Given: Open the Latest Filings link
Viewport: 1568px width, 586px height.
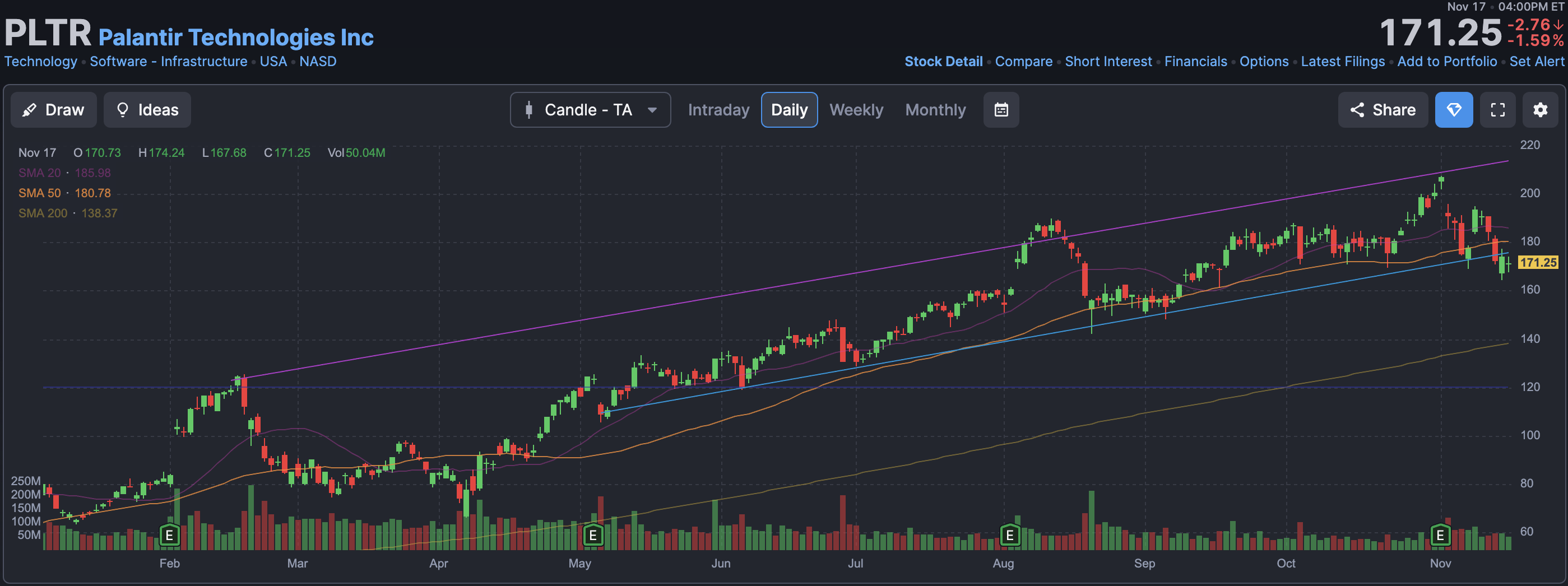Looking at the screenshot, I should tap(1343, 62).
